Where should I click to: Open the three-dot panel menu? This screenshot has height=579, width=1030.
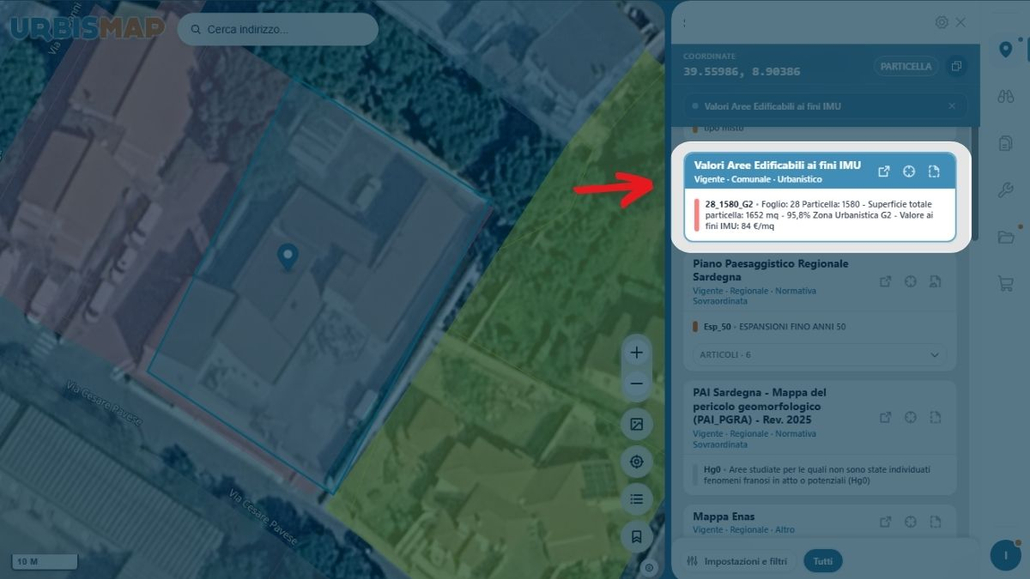684,22
